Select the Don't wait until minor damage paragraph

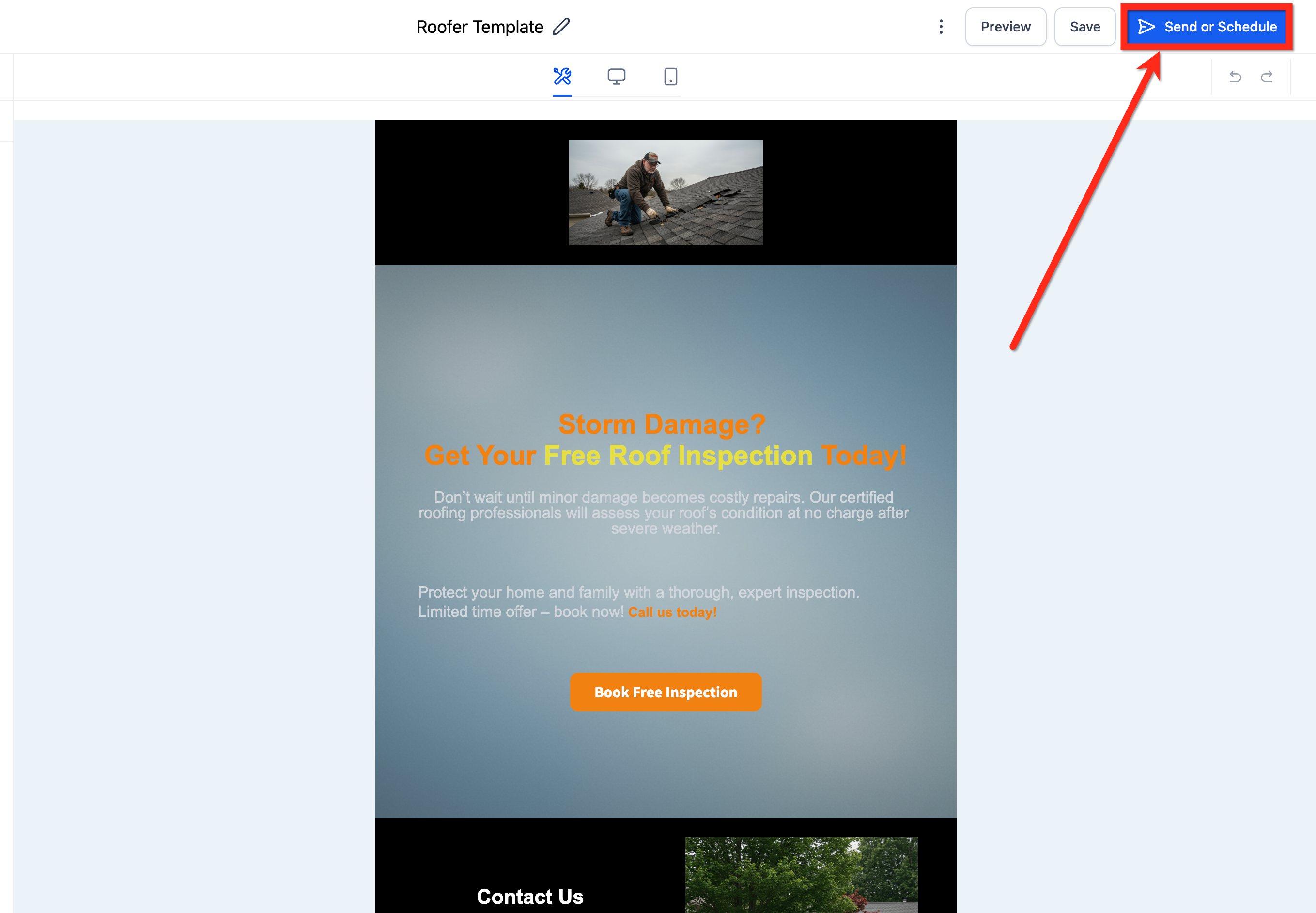pyautogui.click(x=664, y=513)
